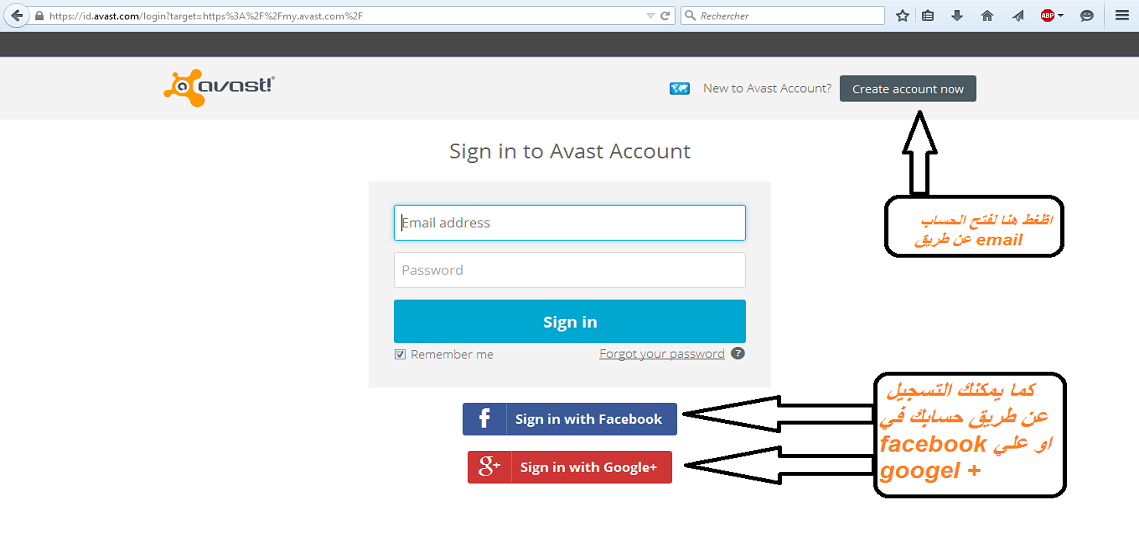The width and height of the screenshot is (1139, 541).
Task: Open the Forgot your password link
Action: pos(662,354)
